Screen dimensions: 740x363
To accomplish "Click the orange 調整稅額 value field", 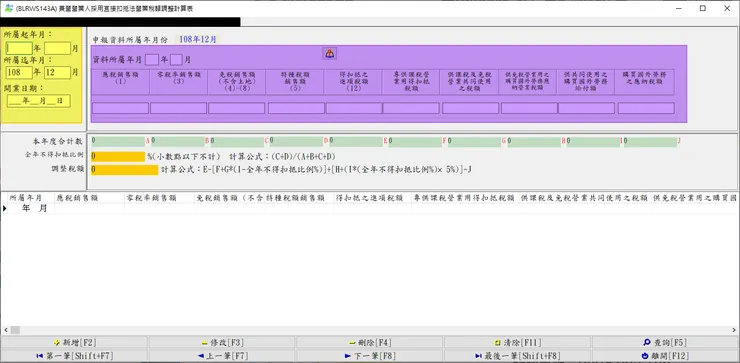I will 125,170.
